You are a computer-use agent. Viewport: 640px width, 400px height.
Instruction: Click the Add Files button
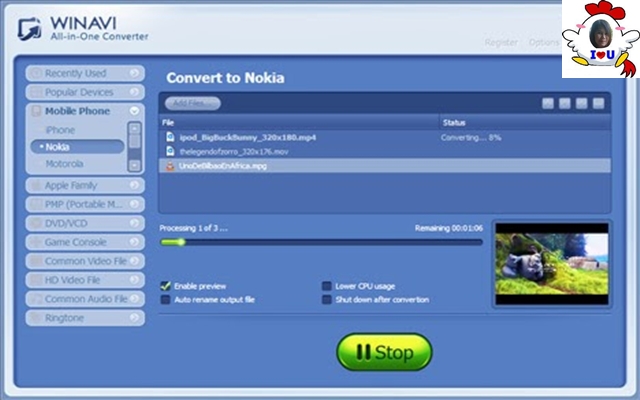coord(193,104)
